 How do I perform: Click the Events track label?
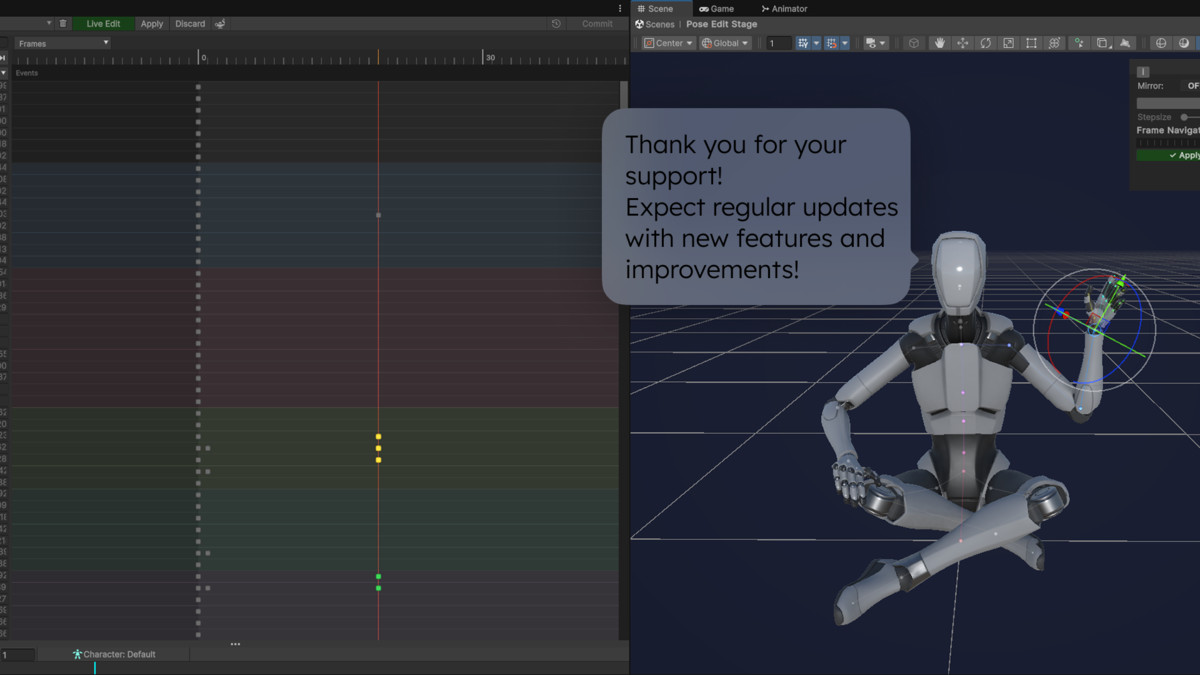click(27, 73)
